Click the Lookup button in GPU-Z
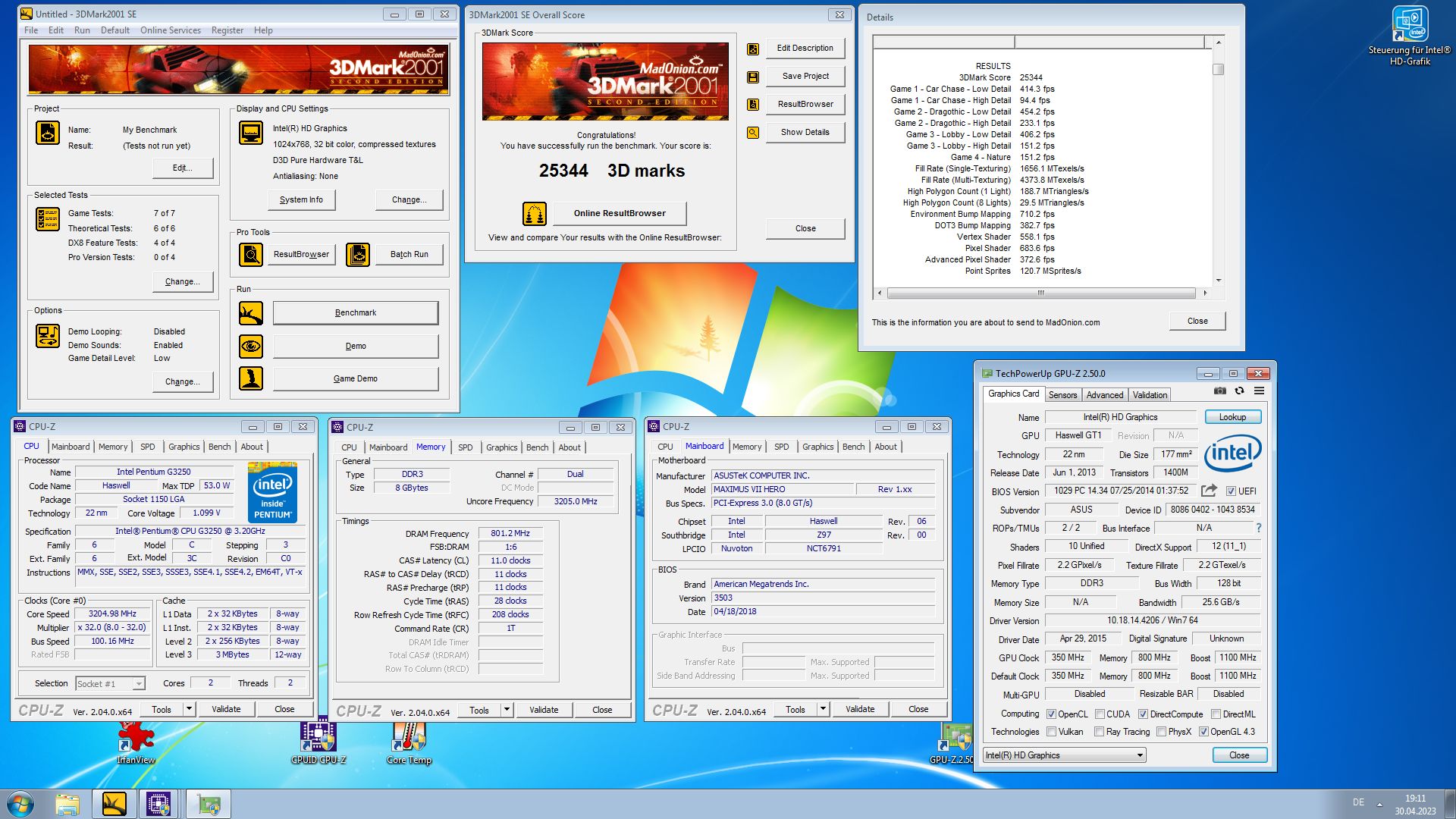 [1232, 417]
